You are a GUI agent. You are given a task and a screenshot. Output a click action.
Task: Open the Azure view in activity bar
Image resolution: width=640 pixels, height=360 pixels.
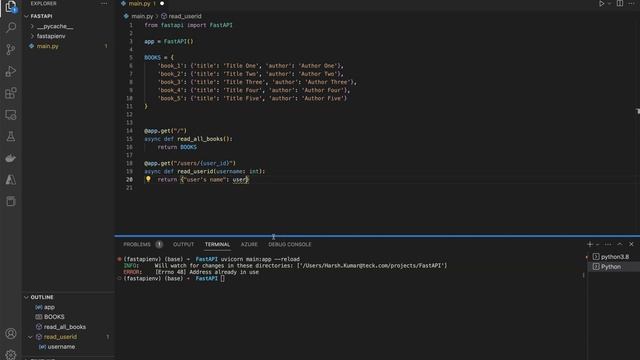(11, 180)
